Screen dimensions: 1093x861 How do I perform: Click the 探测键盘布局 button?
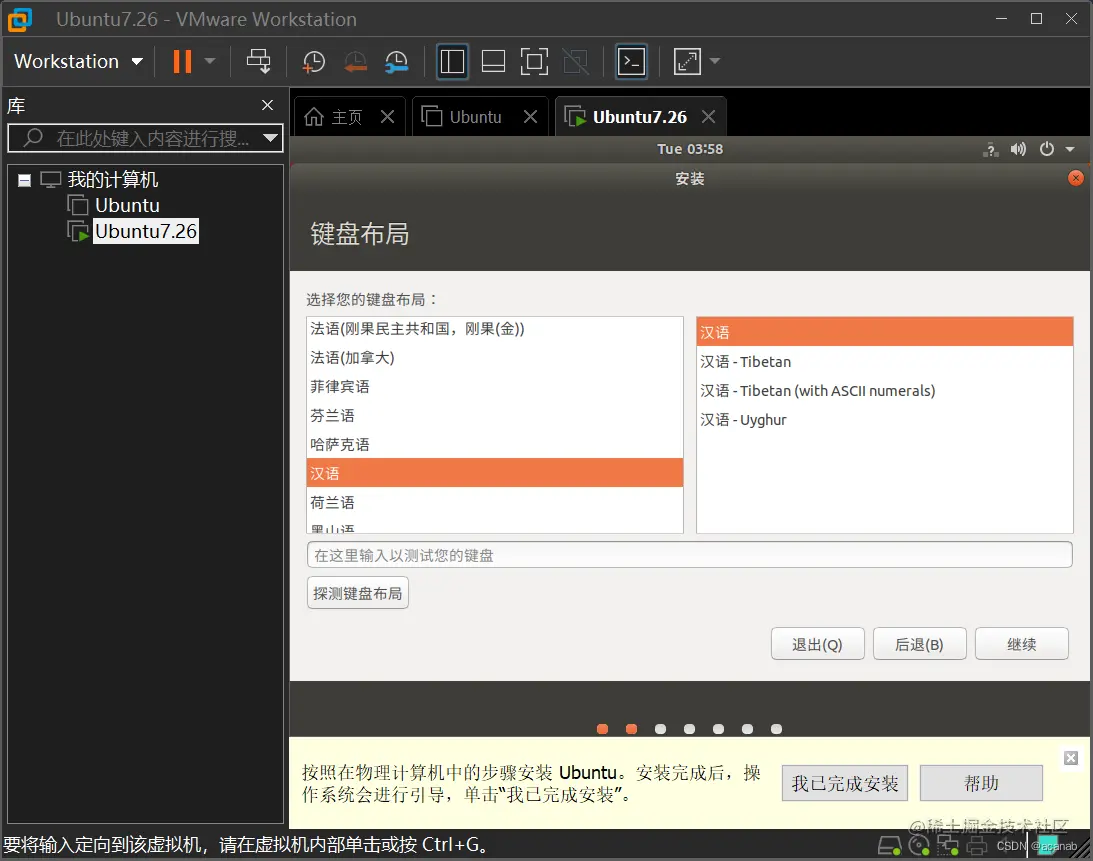[x=357, y=592]
